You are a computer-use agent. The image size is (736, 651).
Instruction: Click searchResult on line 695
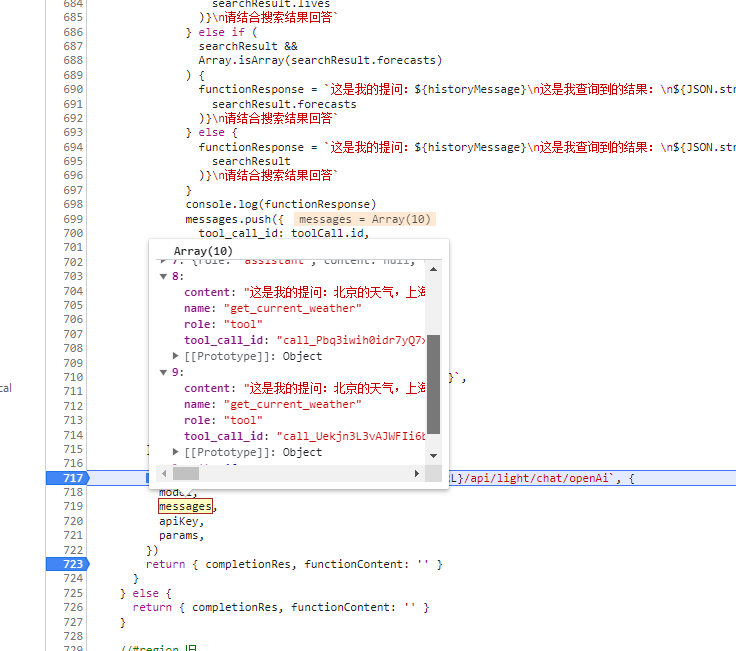[x=251, y=161]
